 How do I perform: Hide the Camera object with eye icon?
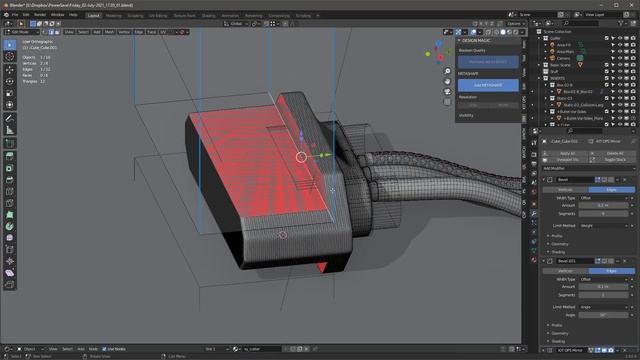(x=620, y=58)
